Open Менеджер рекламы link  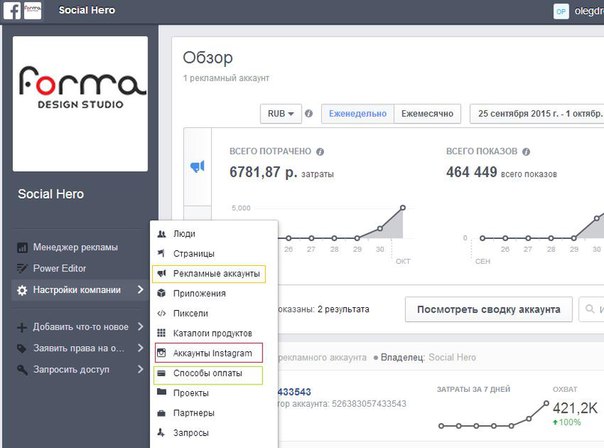point(76,247)
